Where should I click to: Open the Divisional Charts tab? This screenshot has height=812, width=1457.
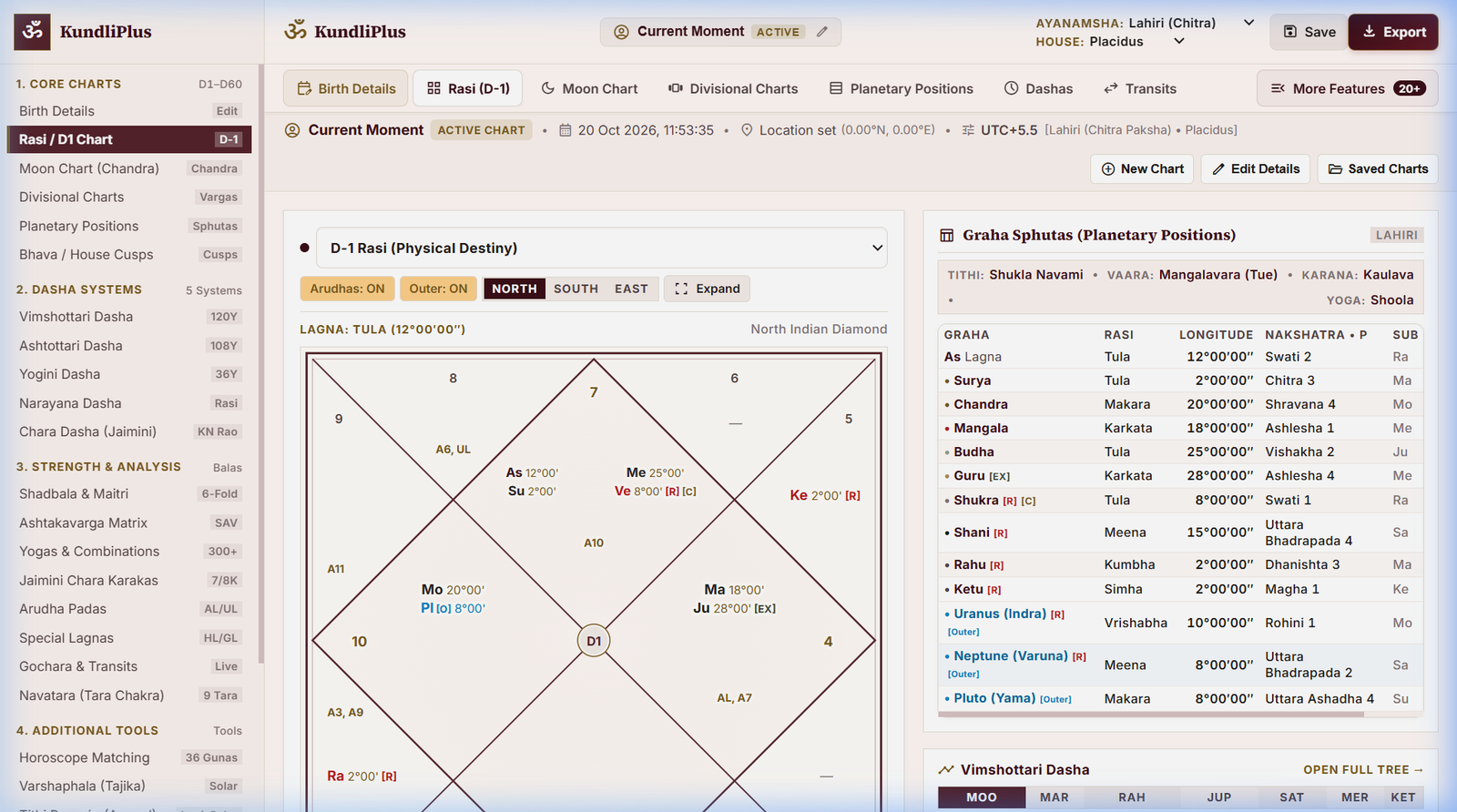733,88
